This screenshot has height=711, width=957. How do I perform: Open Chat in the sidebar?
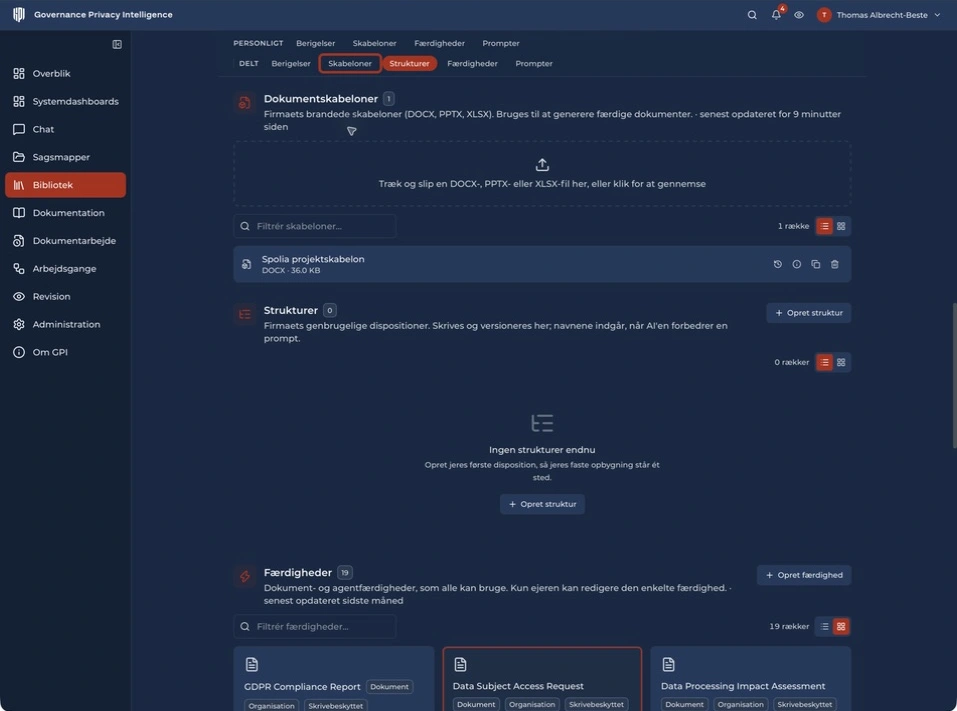pyautogui.click(x=65, y=129)
